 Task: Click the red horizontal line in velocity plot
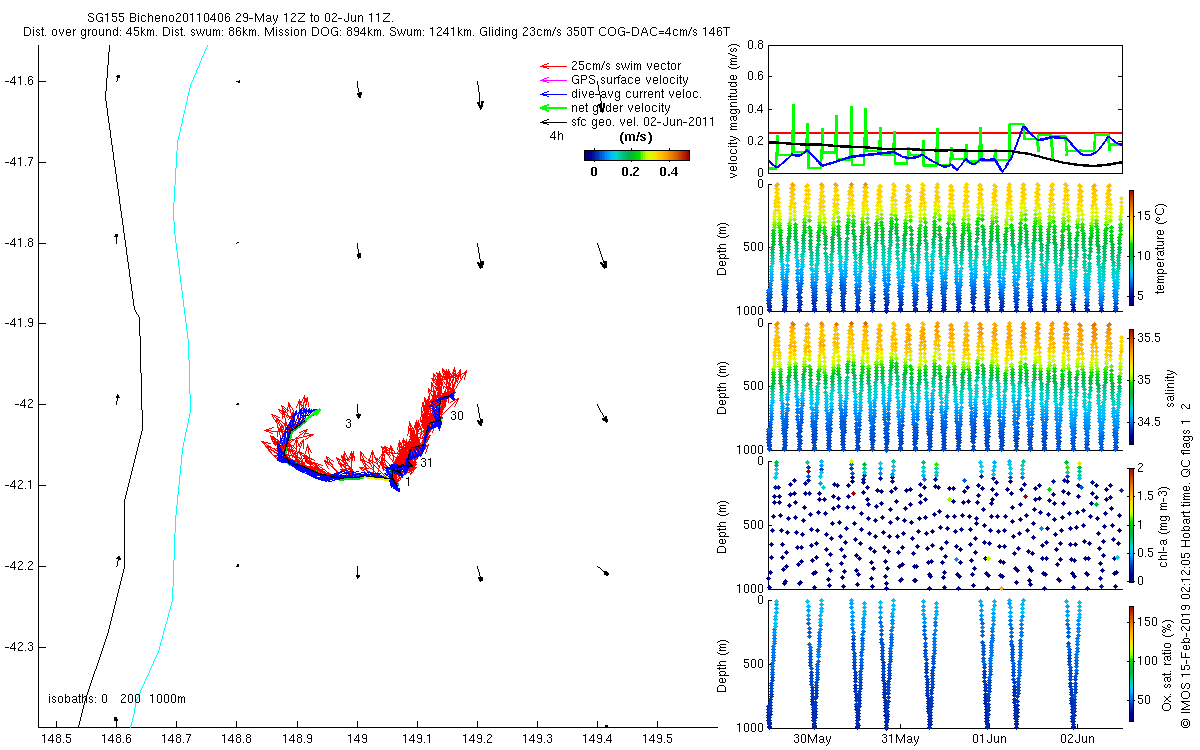pos(945,132)
